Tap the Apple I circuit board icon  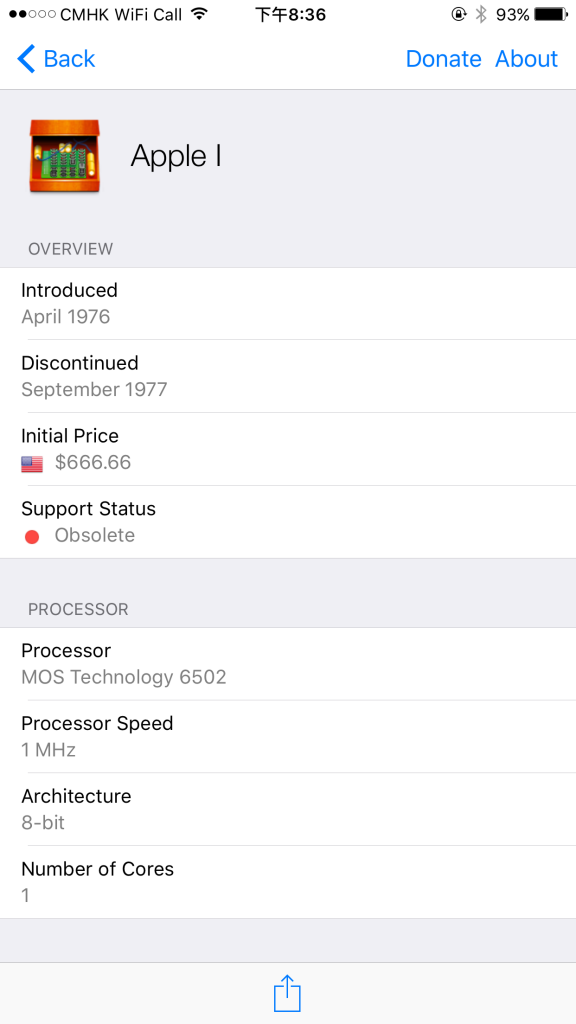click(64, 156)
